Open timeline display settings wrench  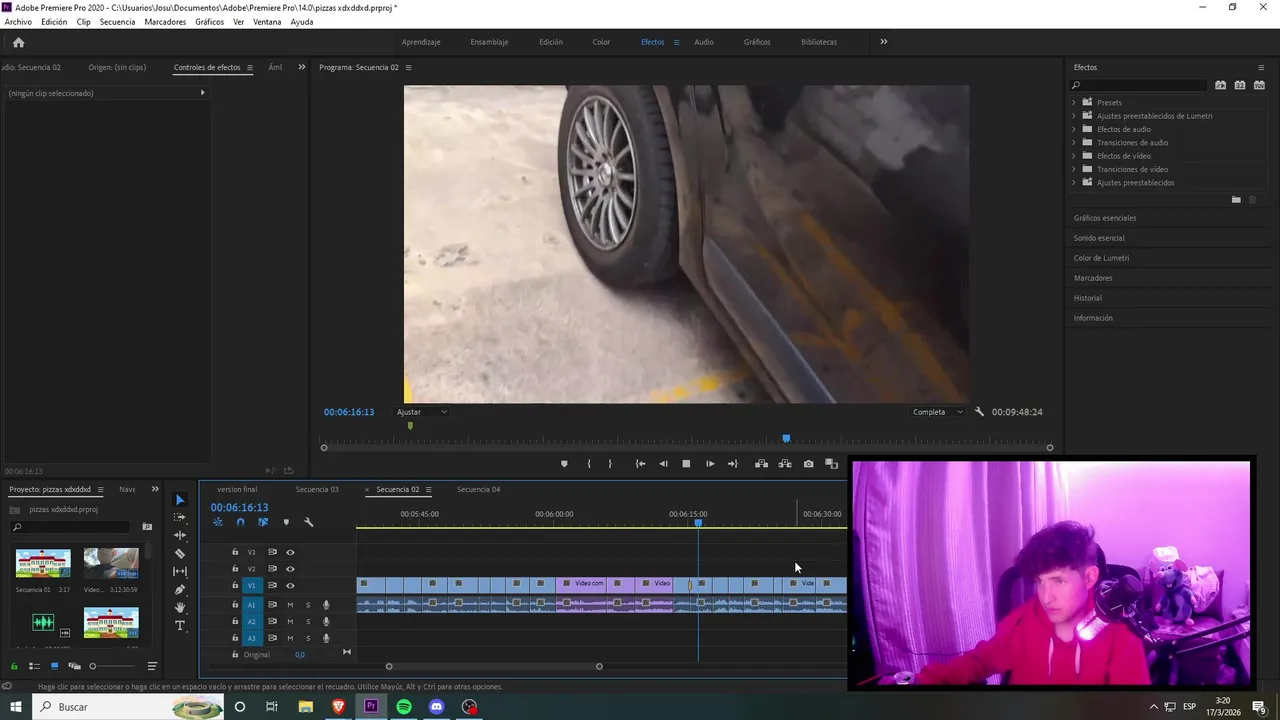308,522
